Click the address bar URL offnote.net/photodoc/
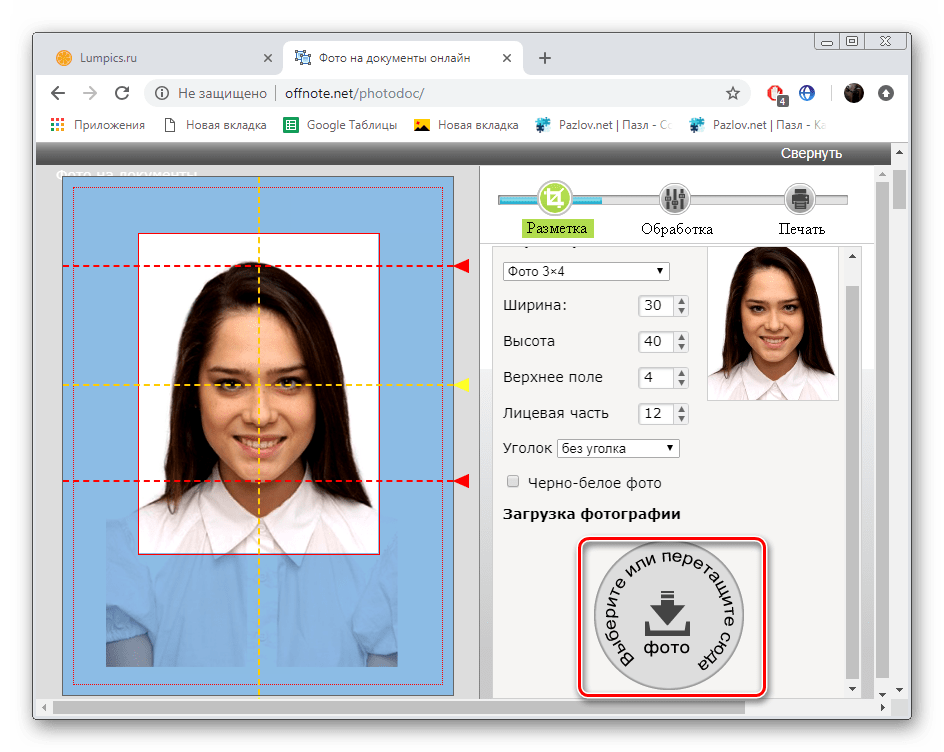 click(355, 93)
